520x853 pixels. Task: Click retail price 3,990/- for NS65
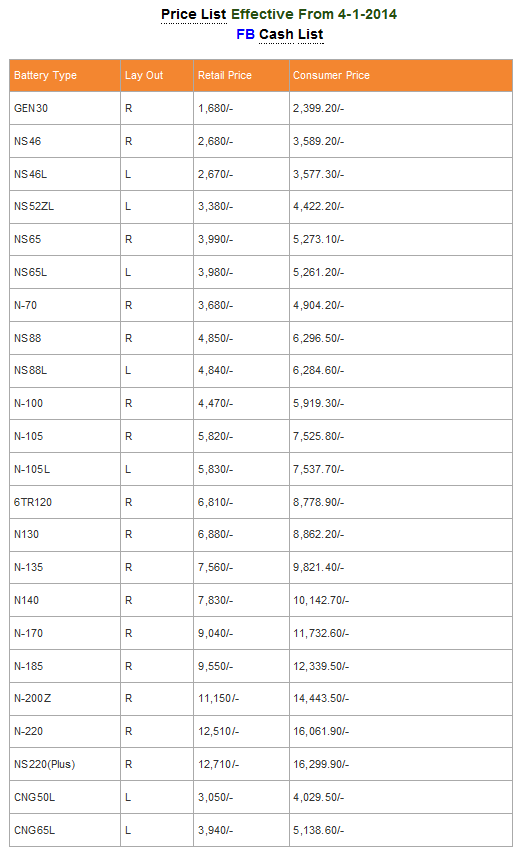tap(215, 239)
